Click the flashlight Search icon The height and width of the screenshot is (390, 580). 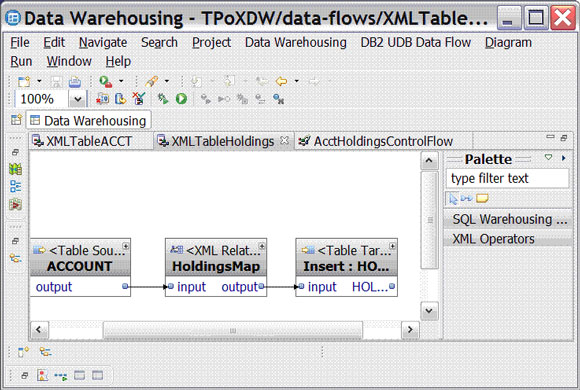click(152, 81)
